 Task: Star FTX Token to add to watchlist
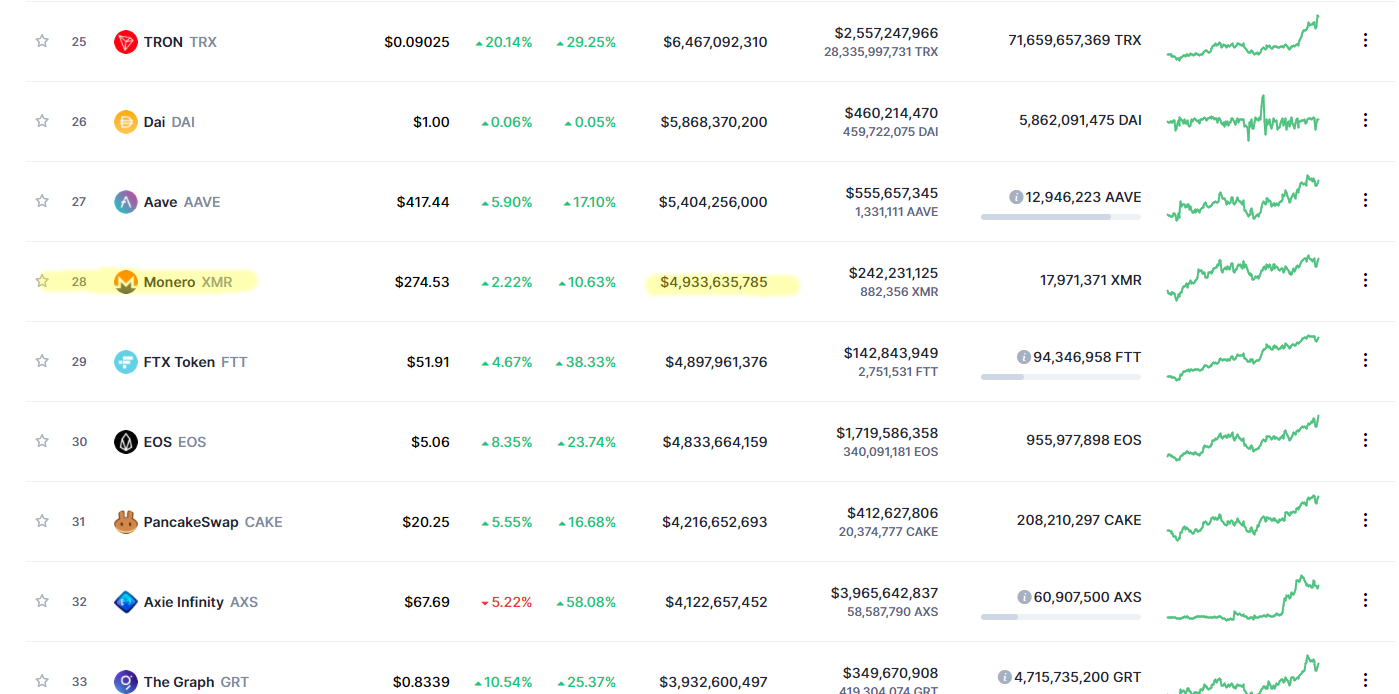[42, 361]
